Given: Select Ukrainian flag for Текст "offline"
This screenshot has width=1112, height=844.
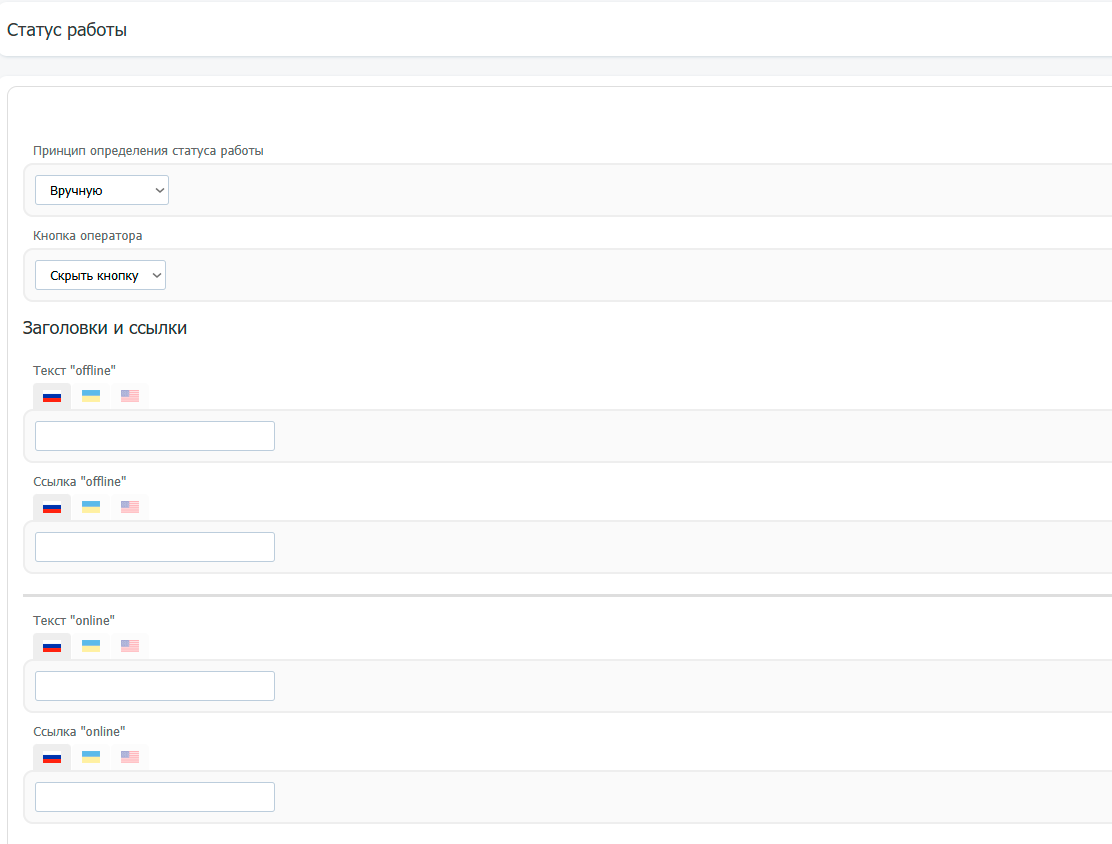Looking at the screenshot, I should tap(91, 396).
